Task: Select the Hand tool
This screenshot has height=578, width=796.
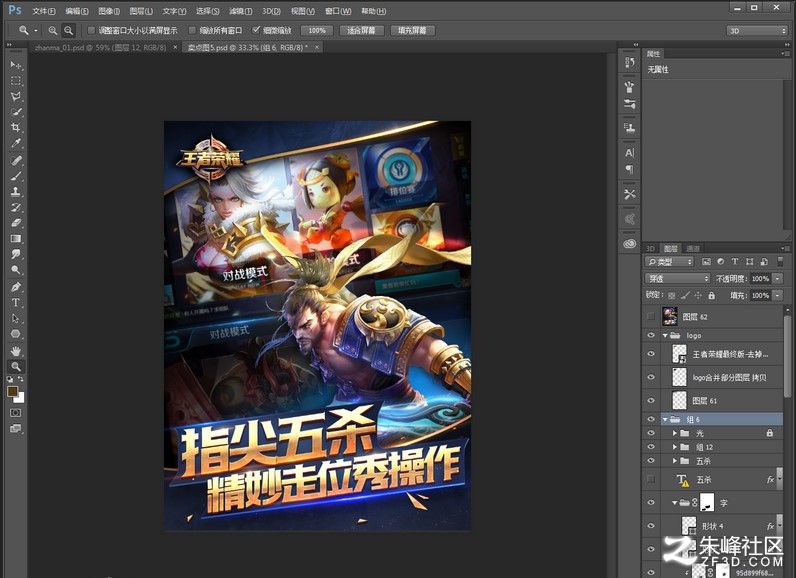Action: click(x=16, y=350)
